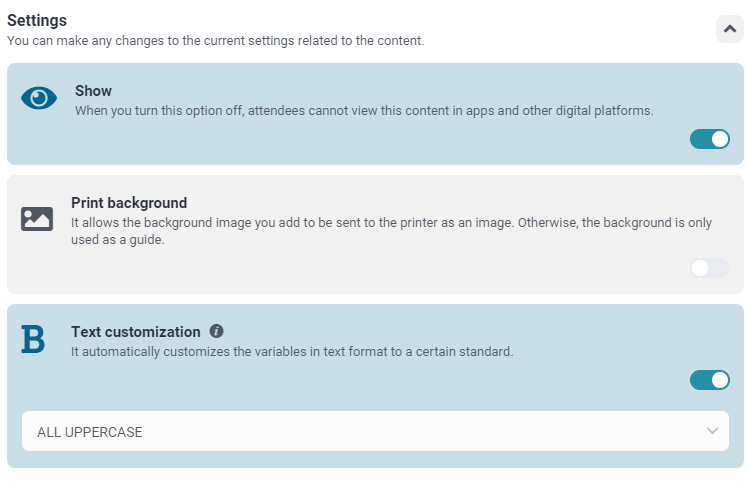Viewport: 746px width, 483px height.
Task: Click the Settings section heading
Action: (37, 20)
